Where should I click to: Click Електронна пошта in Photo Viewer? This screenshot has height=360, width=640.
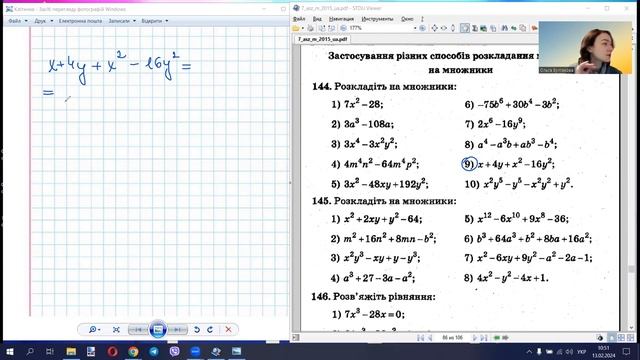tap(80, 21)
